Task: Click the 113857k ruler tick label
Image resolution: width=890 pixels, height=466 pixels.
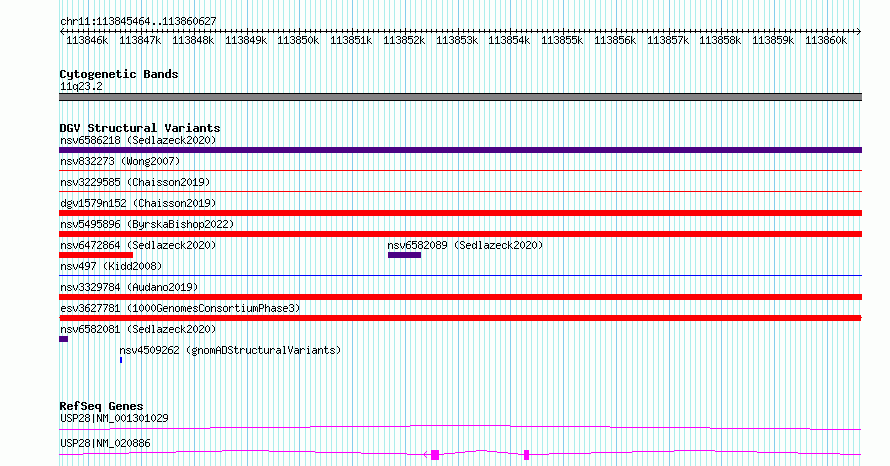Action: tap(668, 41)
